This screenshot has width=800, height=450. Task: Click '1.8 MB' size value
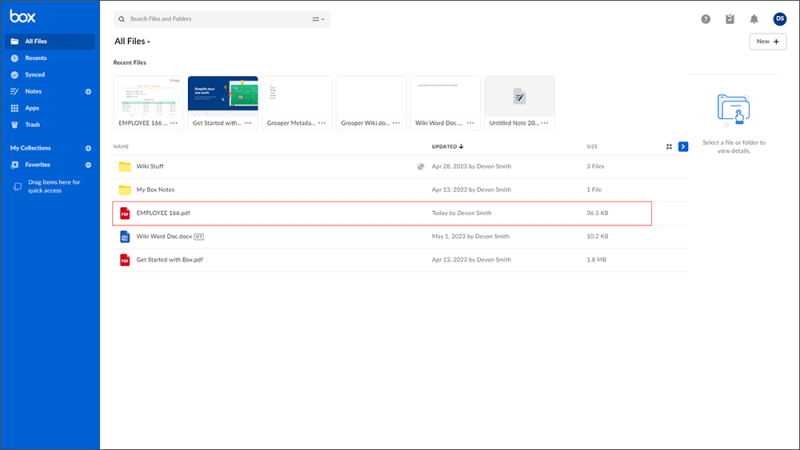(x=596, y=260)
